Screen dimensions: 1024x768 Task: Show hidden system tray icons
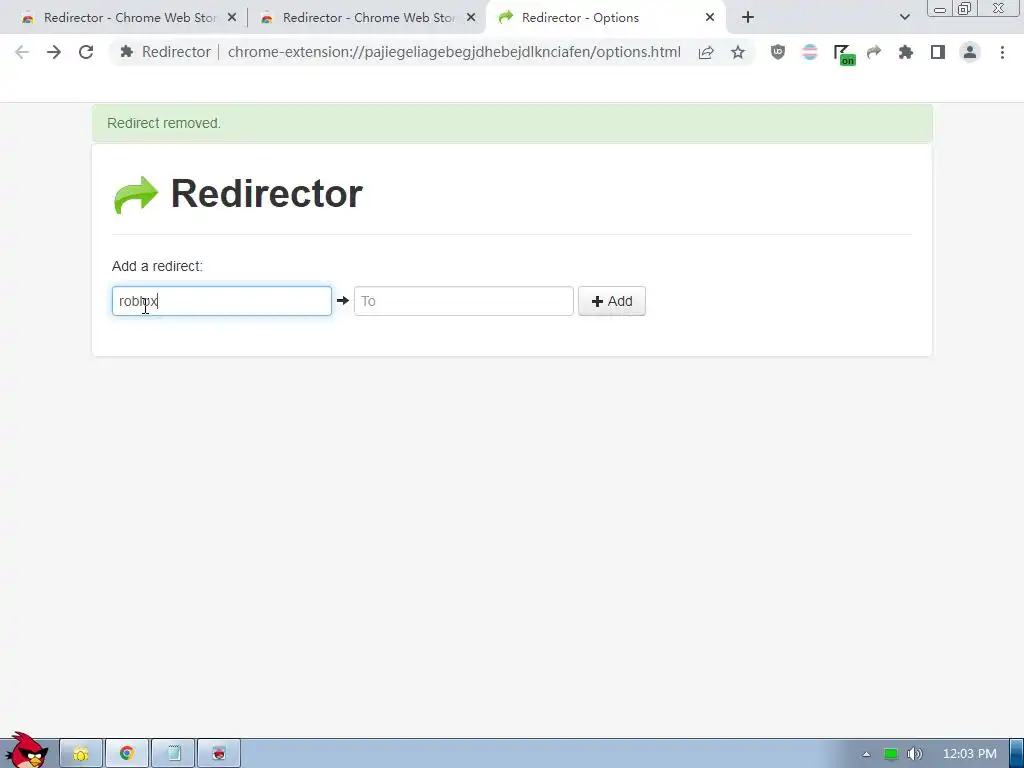tap(866, 754)
